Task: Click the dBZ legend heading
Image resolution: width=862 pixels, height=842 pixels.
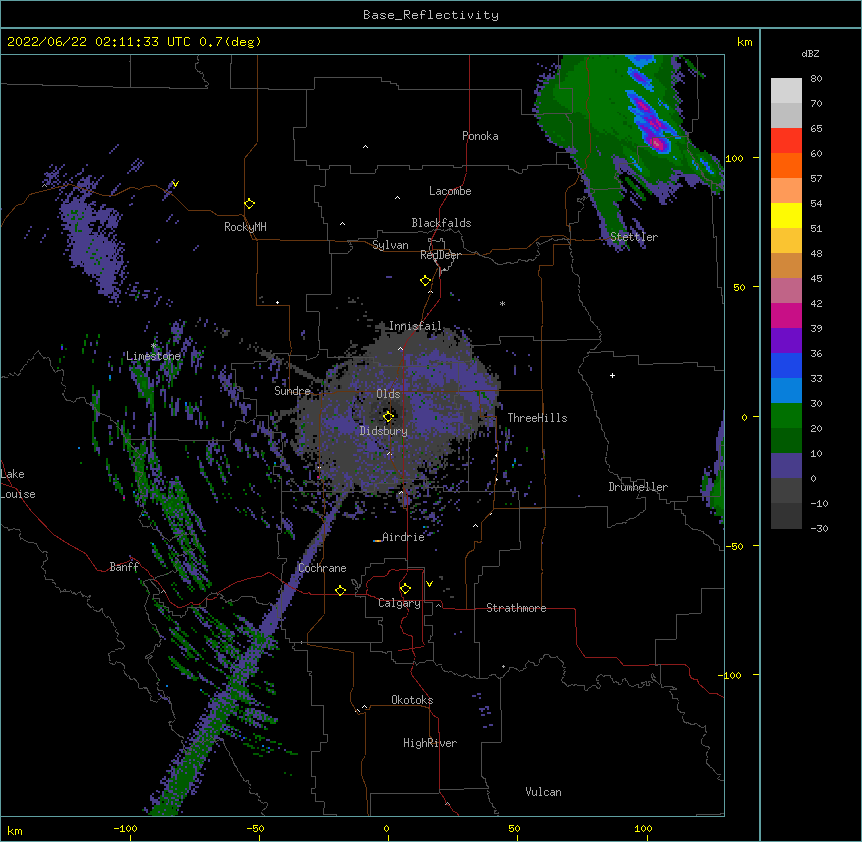Action: tap(810, 54)
